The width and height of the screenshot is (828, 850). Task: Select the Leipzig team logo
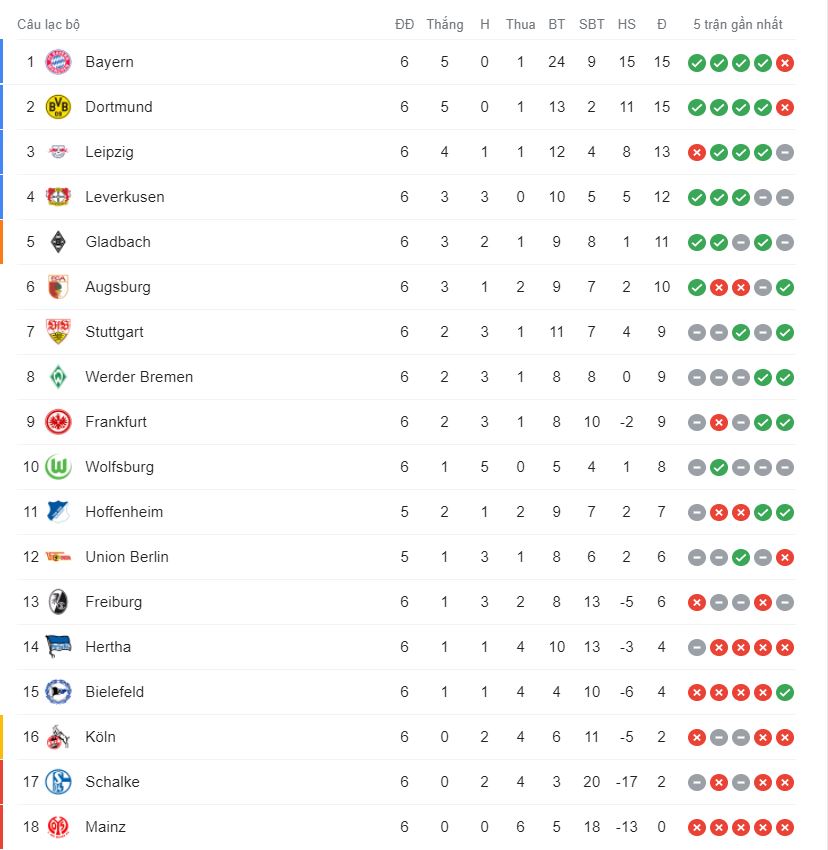click(x=58, y=152)
